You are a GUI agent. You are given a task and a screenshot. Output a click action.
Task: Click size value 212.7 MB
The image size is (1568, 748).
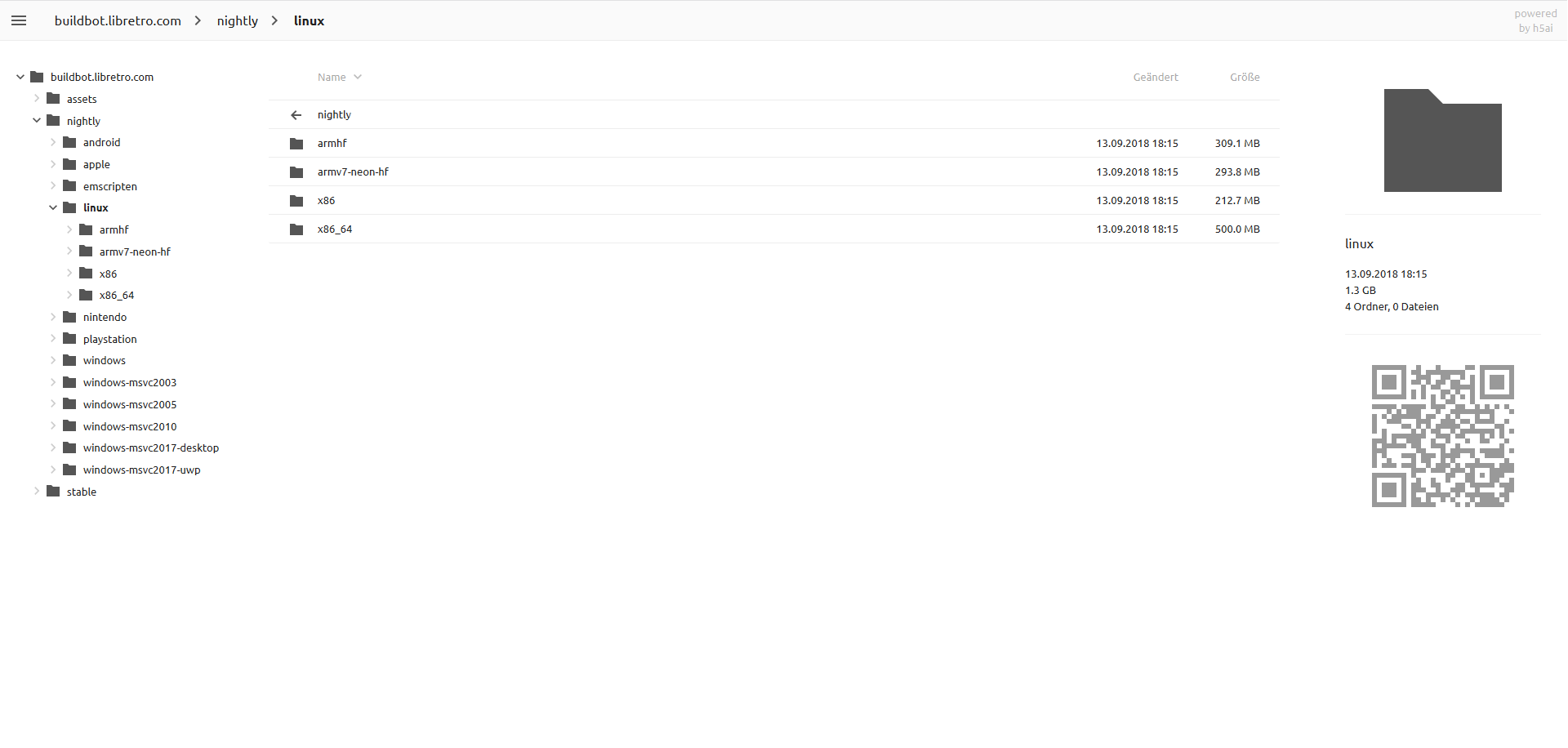coord(1237,200)
